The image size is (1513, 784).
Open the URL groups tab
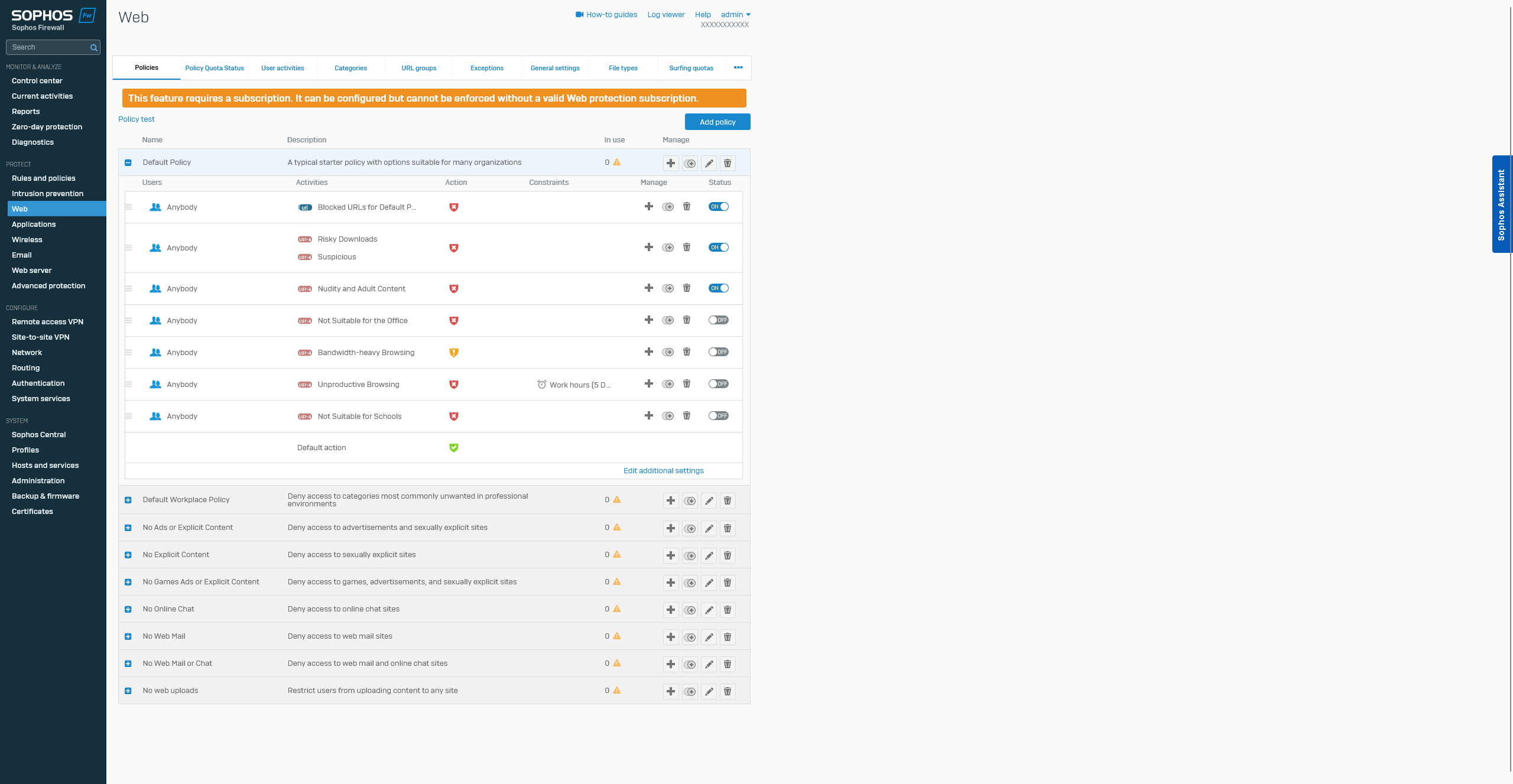click(x=419, y=68)
